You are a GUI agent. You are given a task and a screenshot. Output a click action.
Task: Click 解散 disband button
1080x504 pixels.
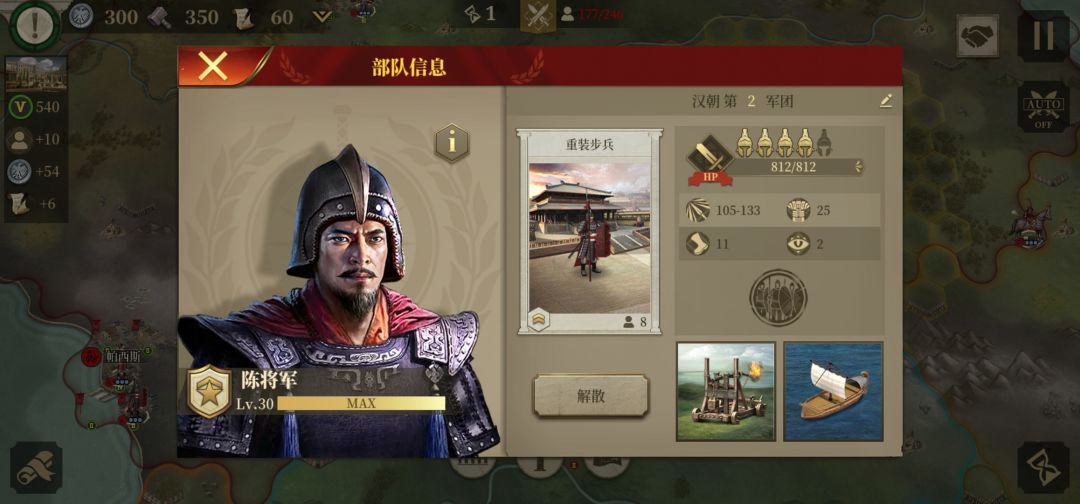click(591, 396)
